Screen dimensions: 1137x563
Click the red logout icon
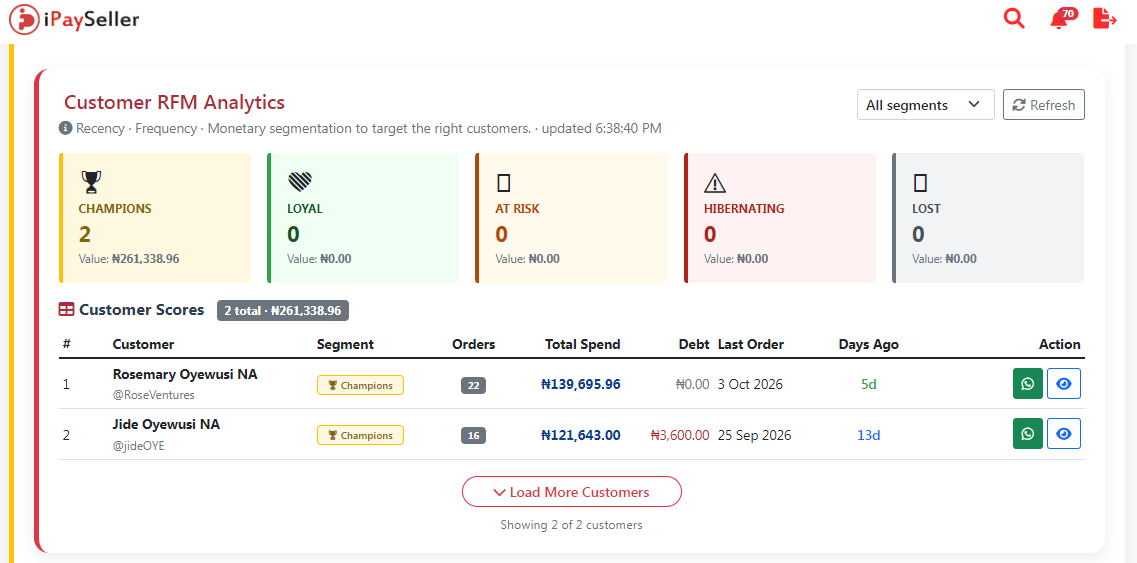click(1104, 18)
